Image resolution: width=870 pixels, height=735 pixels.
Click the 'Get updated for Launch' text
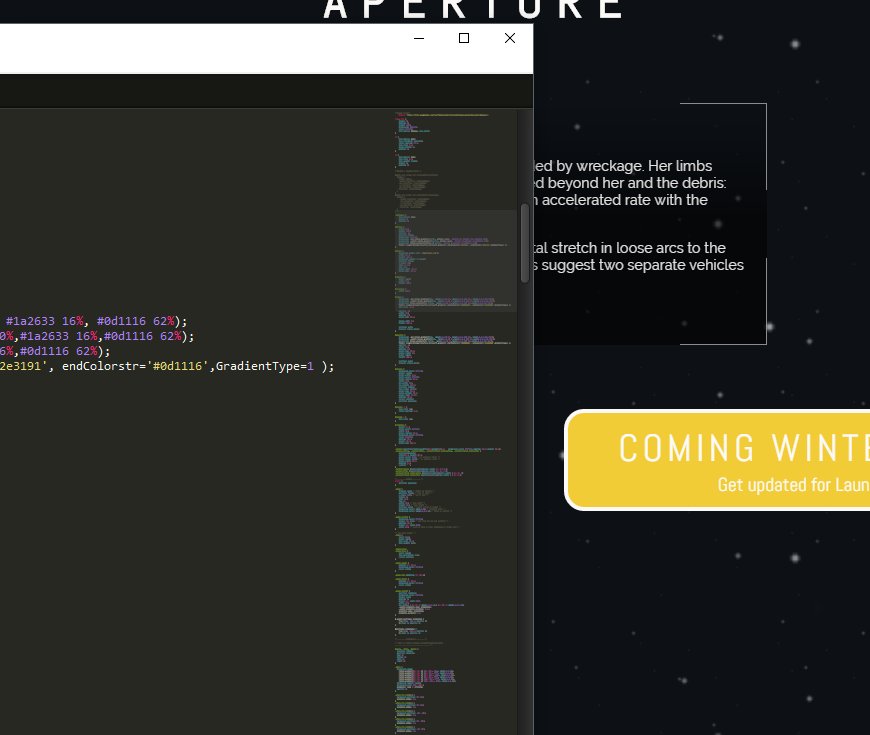click(793, 485)
